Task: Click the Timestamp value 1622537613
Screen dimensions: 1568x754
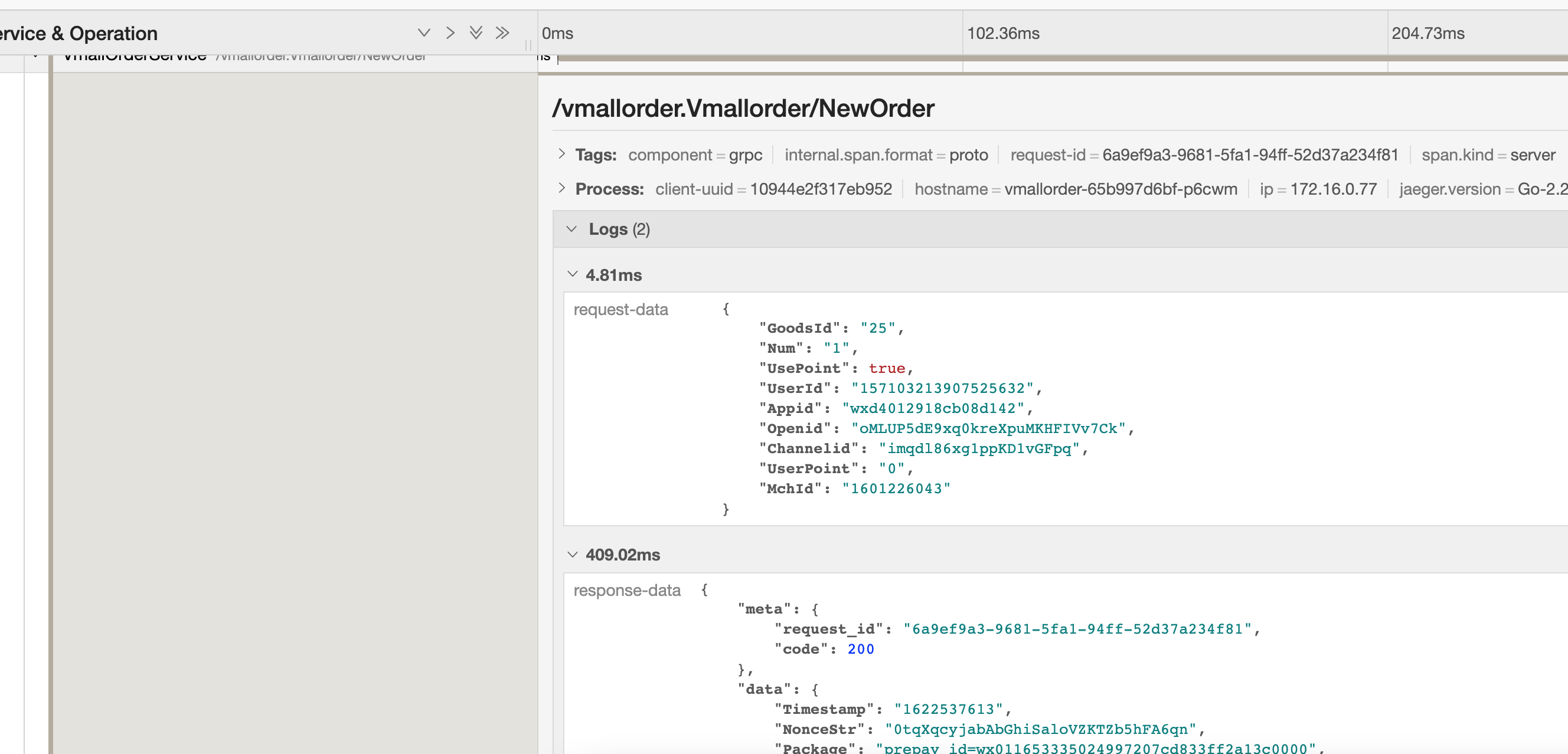Action: pos(948,710)
